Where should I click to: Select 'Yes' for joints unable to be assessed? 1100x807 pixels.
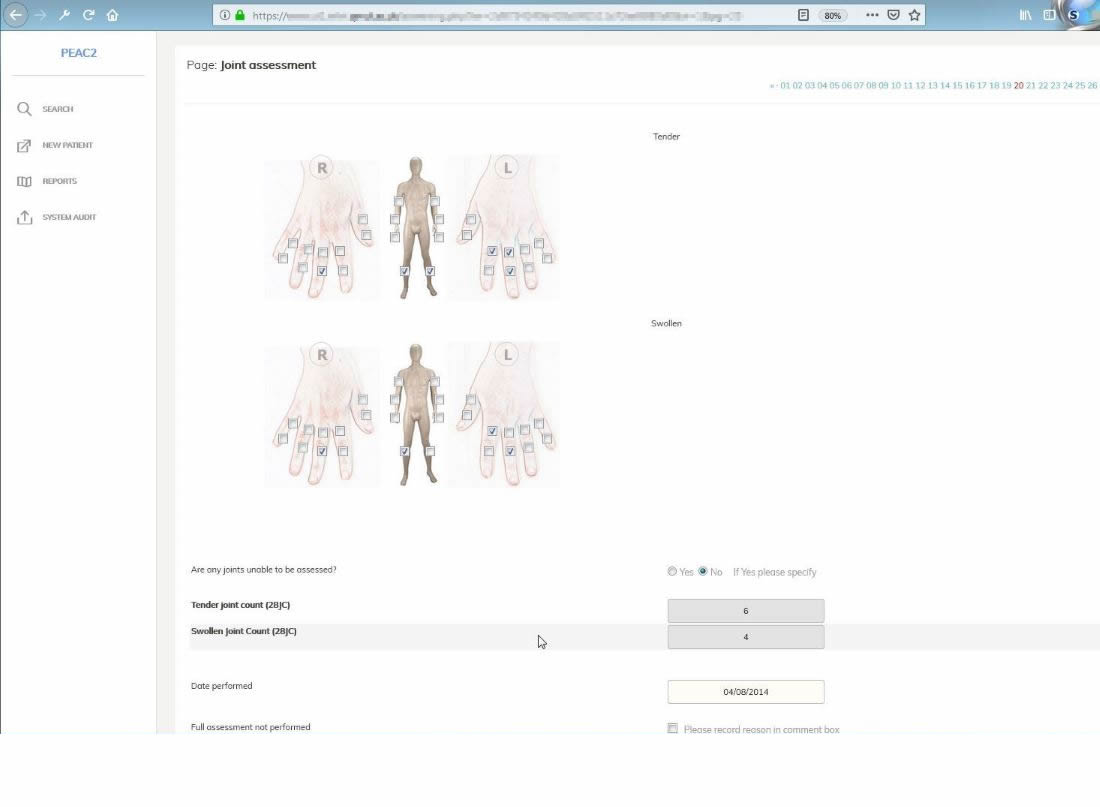coord(672,572)
